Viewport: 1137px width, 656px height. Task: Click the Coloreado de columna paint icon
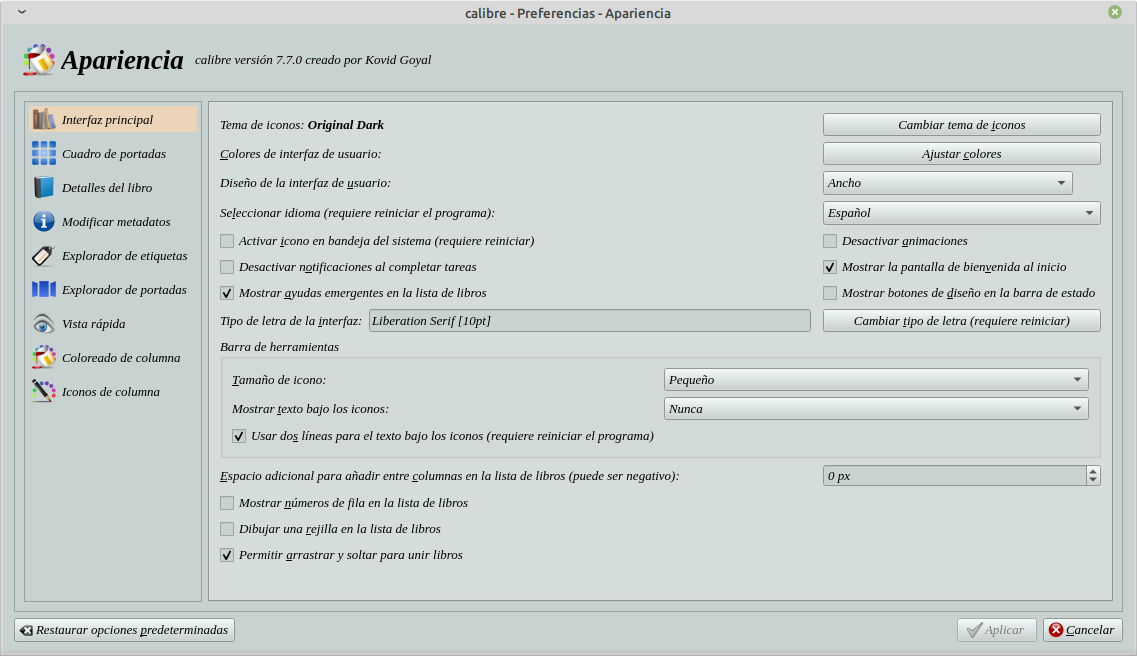point(44,358)
